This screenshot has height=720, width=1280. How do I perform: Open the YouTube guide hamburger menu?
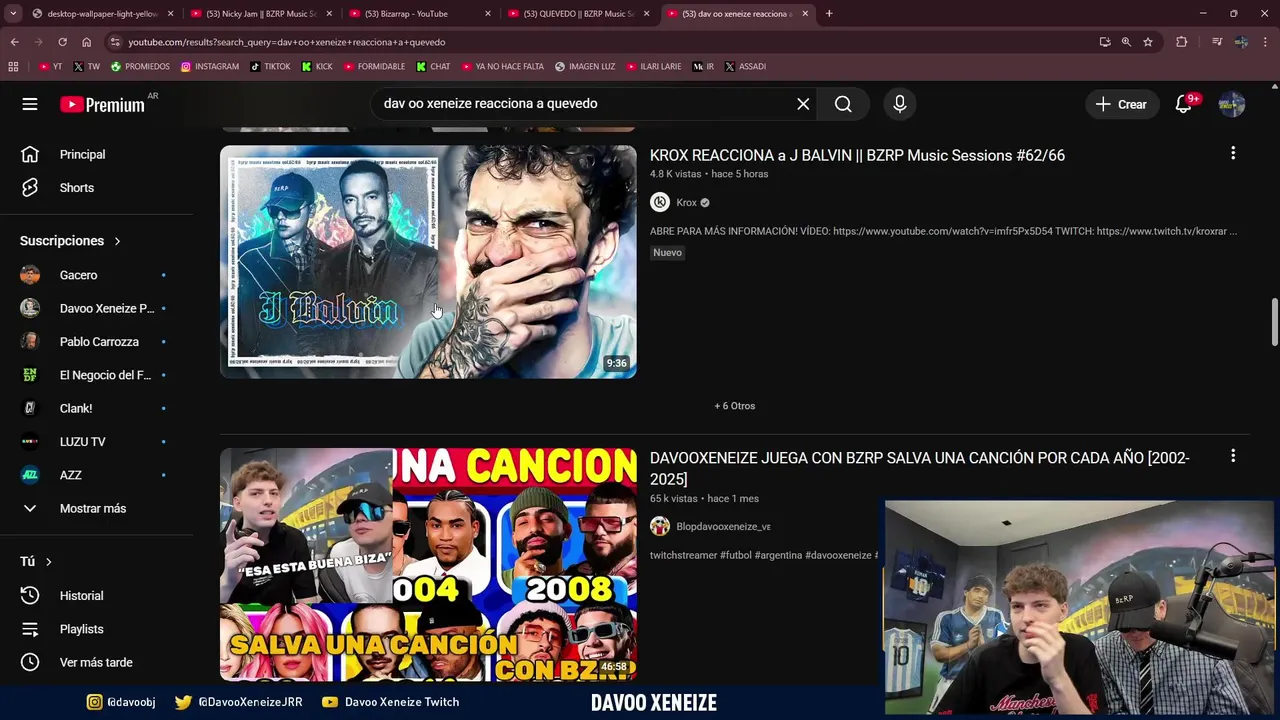pos(30,104)
